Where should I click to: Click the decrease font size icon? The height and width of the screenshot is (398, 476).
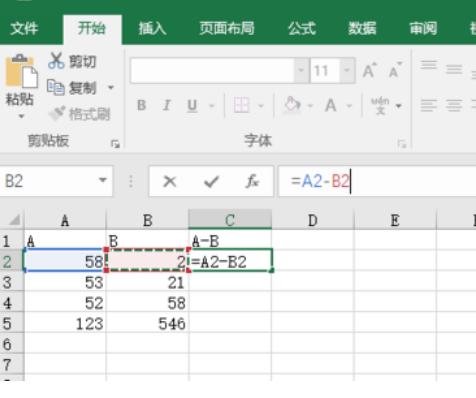pyautogui.click(x=395, y=70)
